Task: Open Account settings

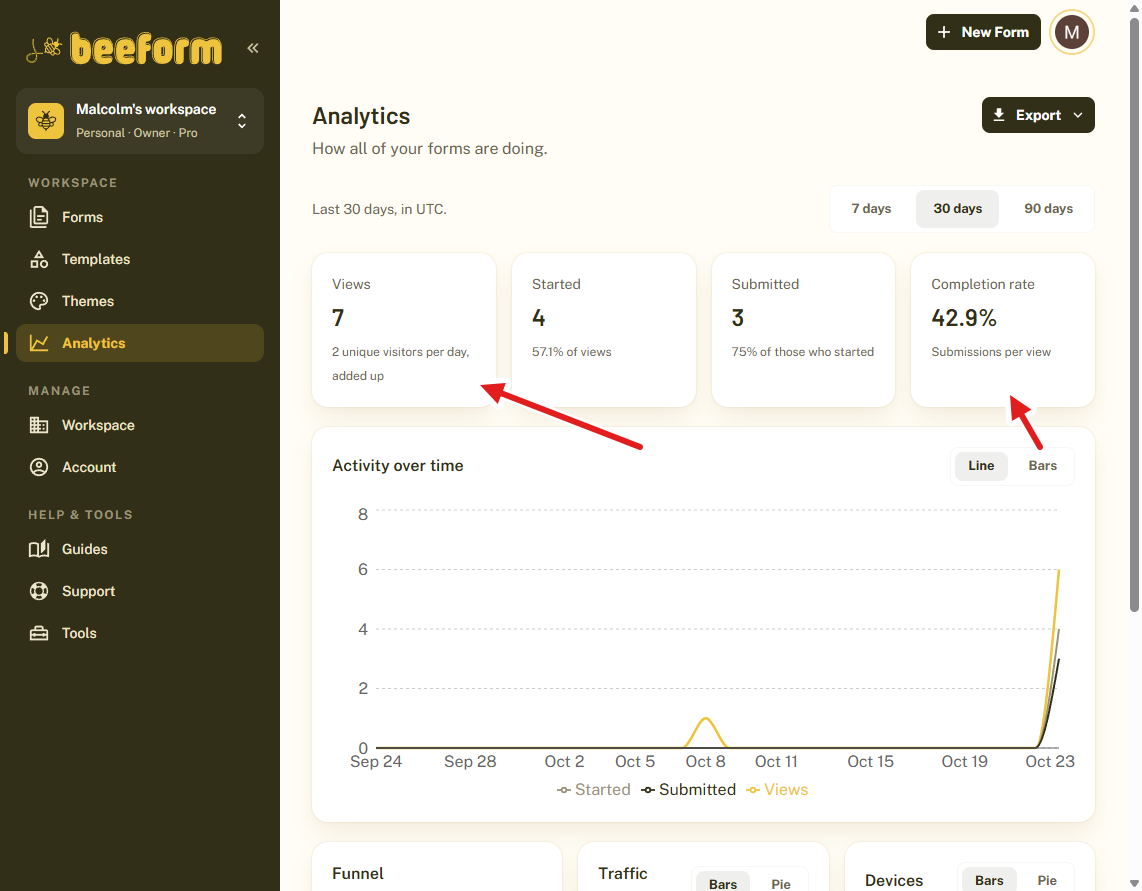Action: pos(140,467)
